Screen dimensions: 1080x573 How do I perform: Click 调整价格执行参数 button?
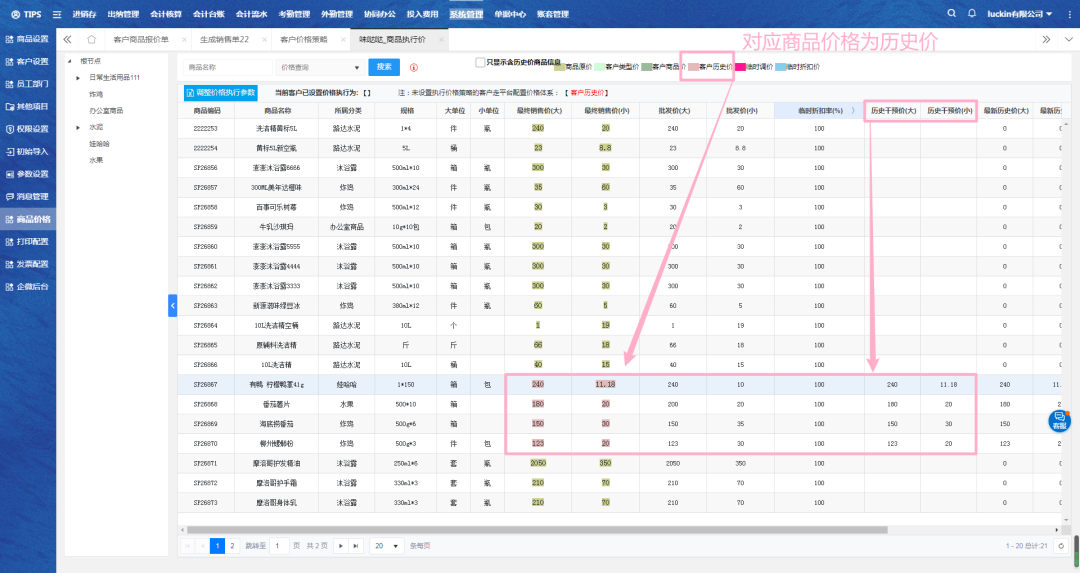[x=220, y=92]
